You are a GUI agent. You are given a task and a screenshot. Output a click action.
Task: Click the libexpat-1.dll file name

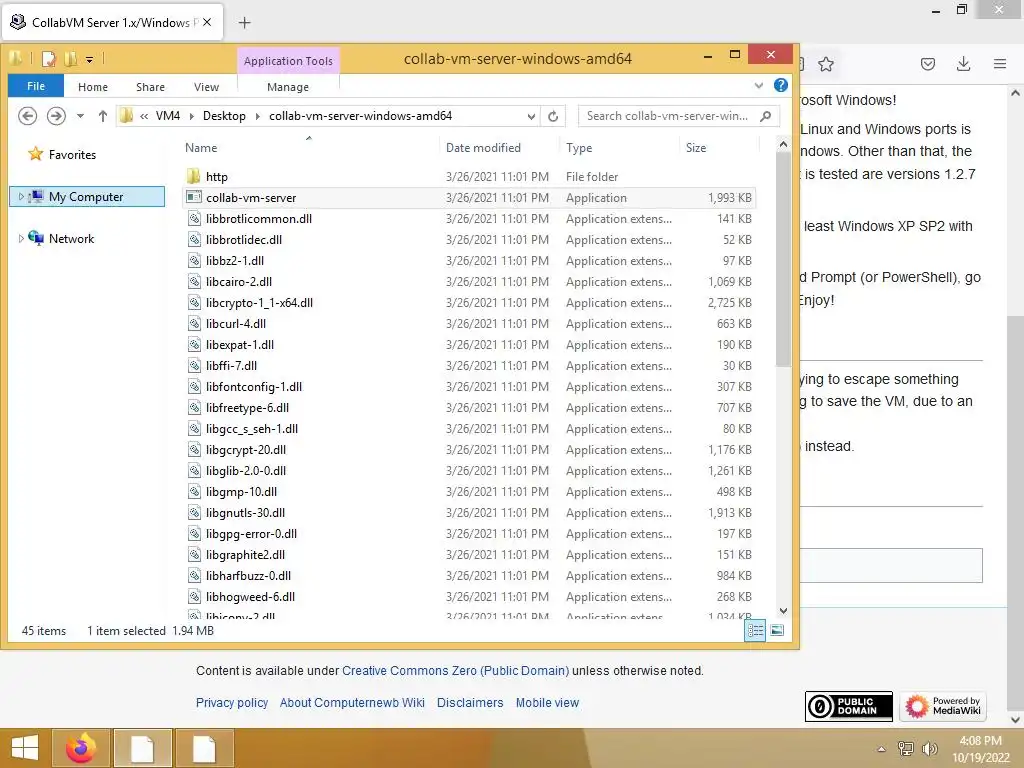240,344
